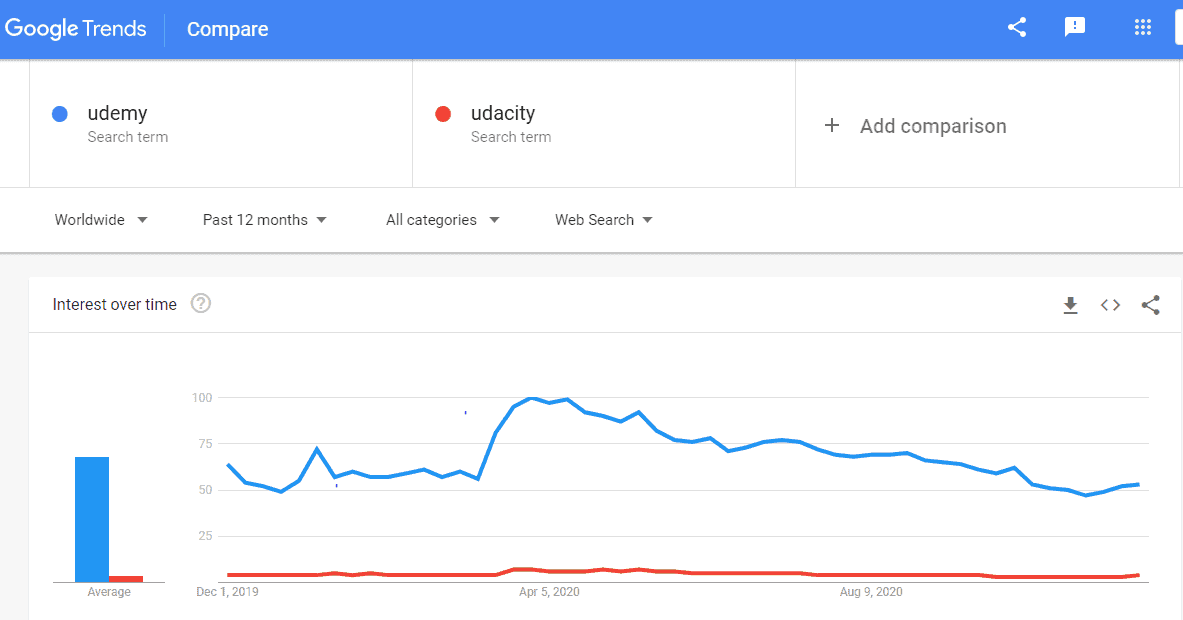
Task: Select the Compare header item
Action: 227,29
